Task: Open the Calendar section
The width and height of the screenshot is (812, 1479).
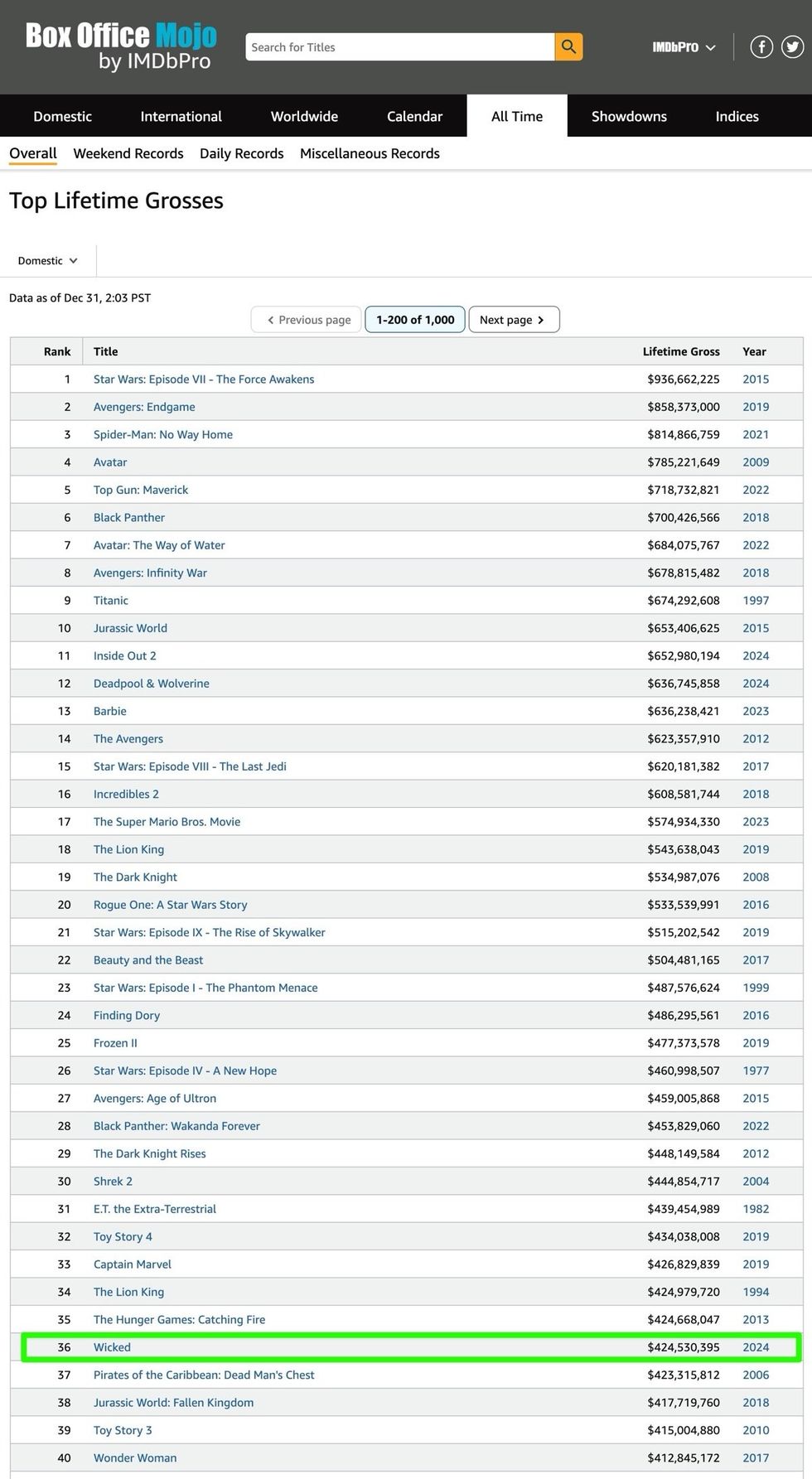Action: (x=414, y=116)
